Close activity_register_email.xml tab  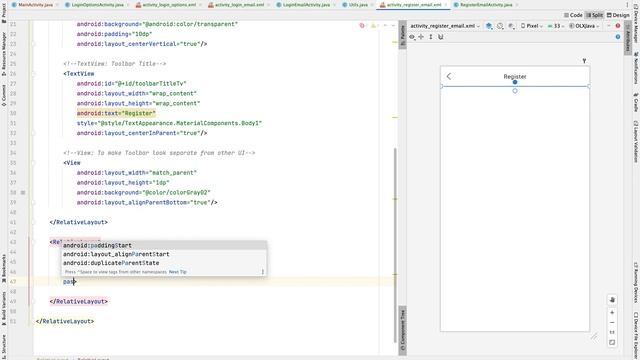point(446,5)
